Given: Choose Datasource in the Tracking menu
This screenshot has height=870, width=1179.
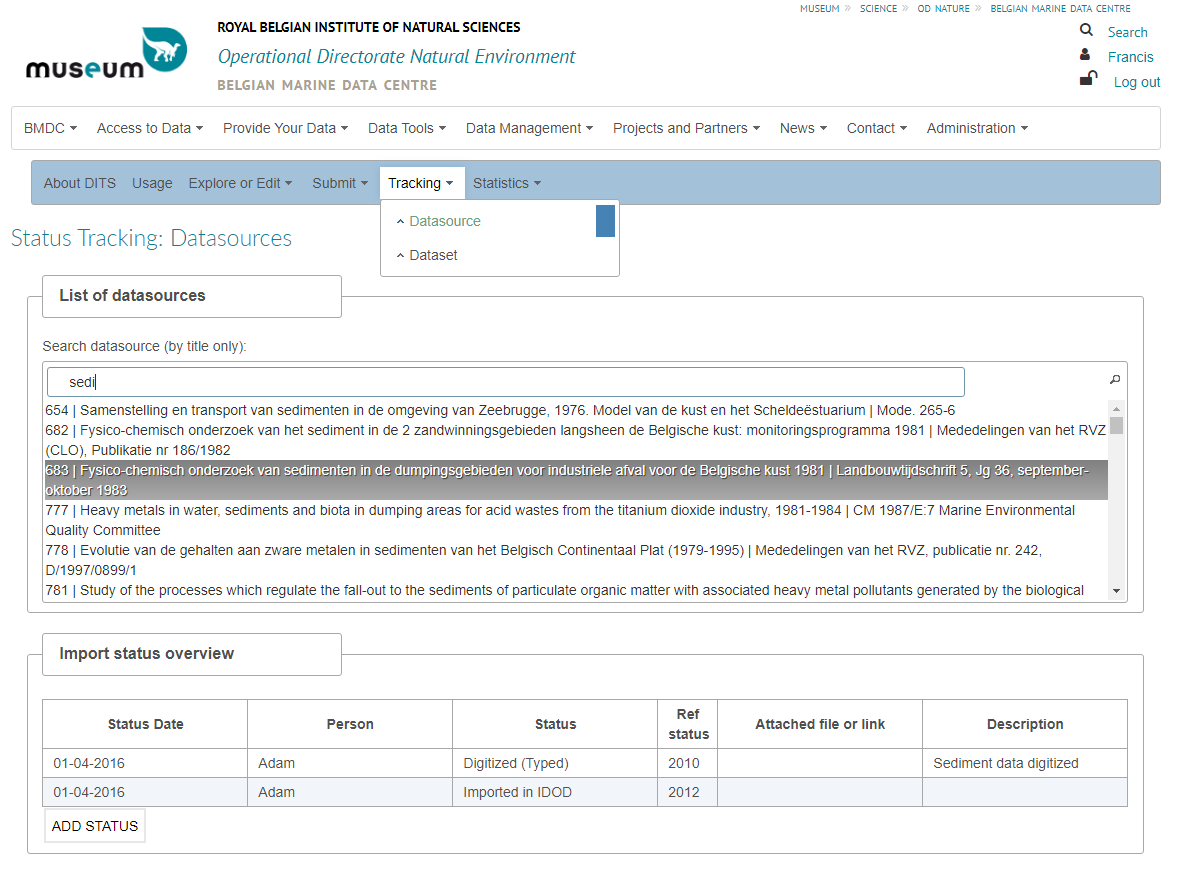Looking at the screenshot, I should click(x=444, y=221).
